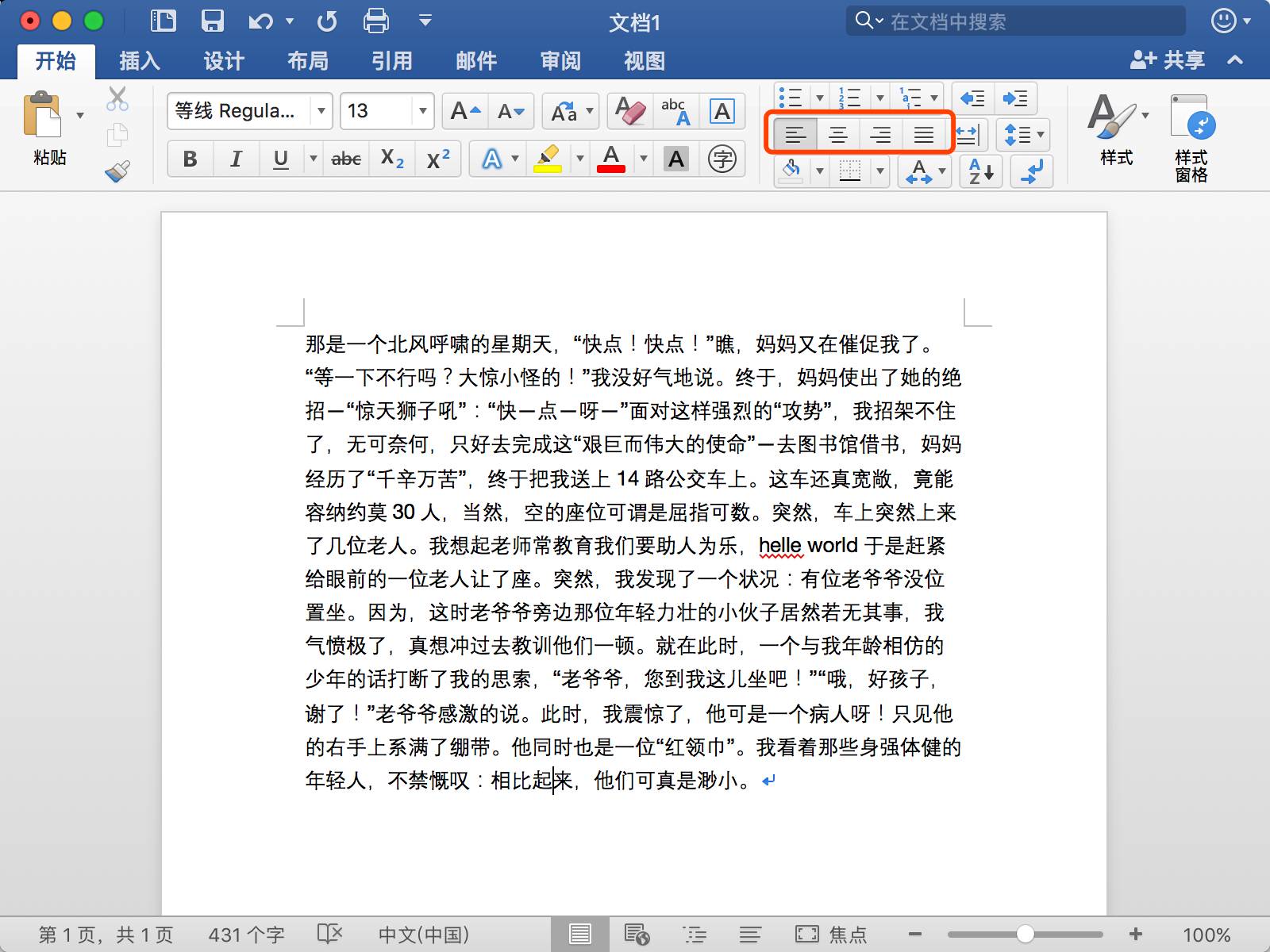Click the 中文(中国) language button

pos(423,935)
